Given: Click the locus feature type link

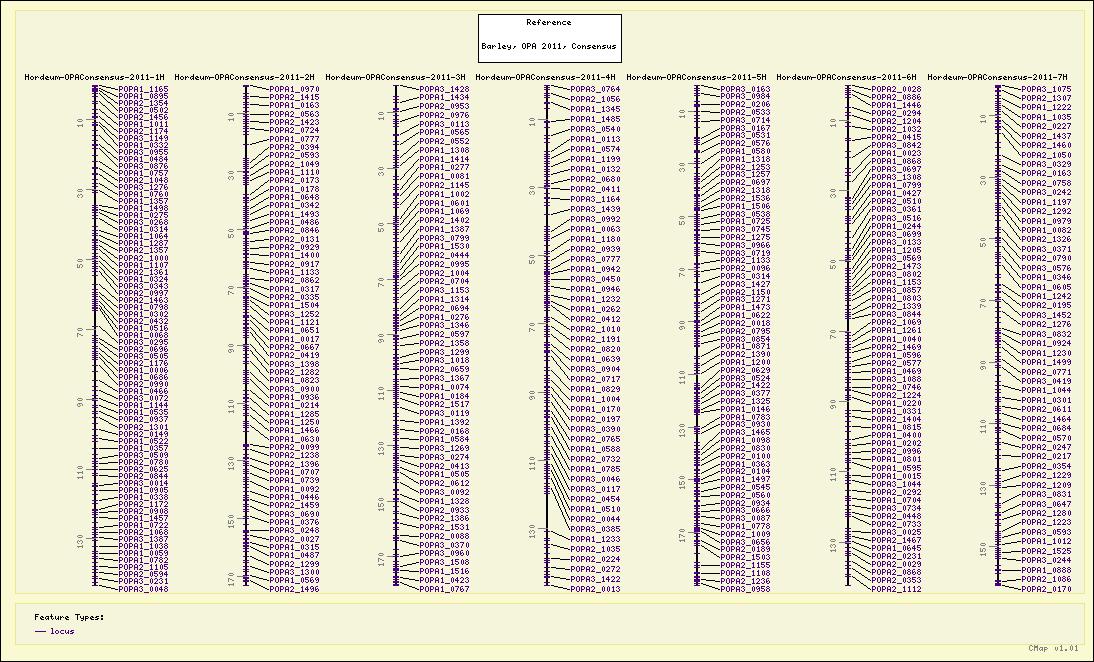Looking at the screenshot, I should (62, 631).
